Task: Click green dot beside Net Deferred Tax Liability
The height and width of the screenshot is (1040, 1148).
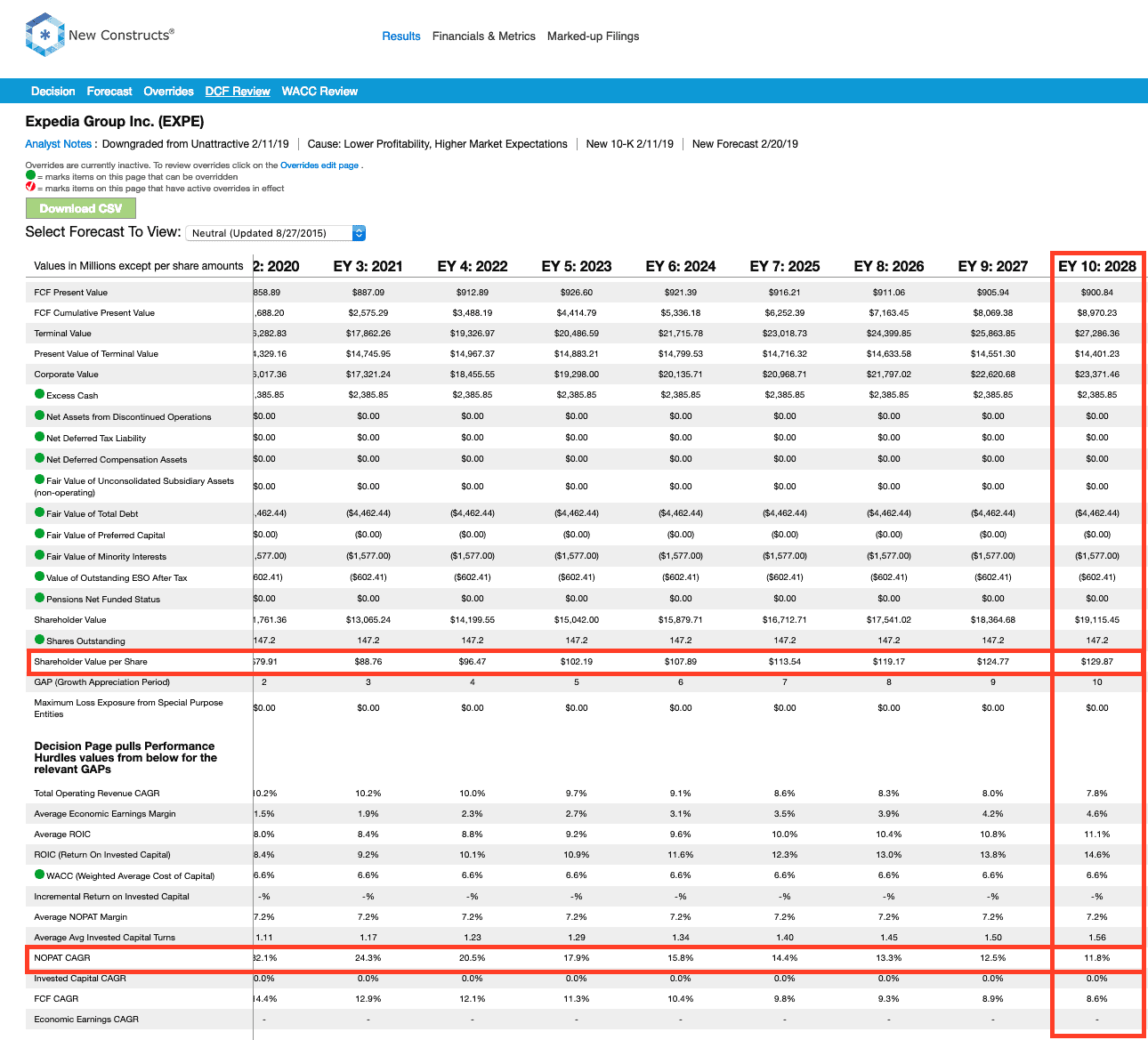Action: click(39, 437)
